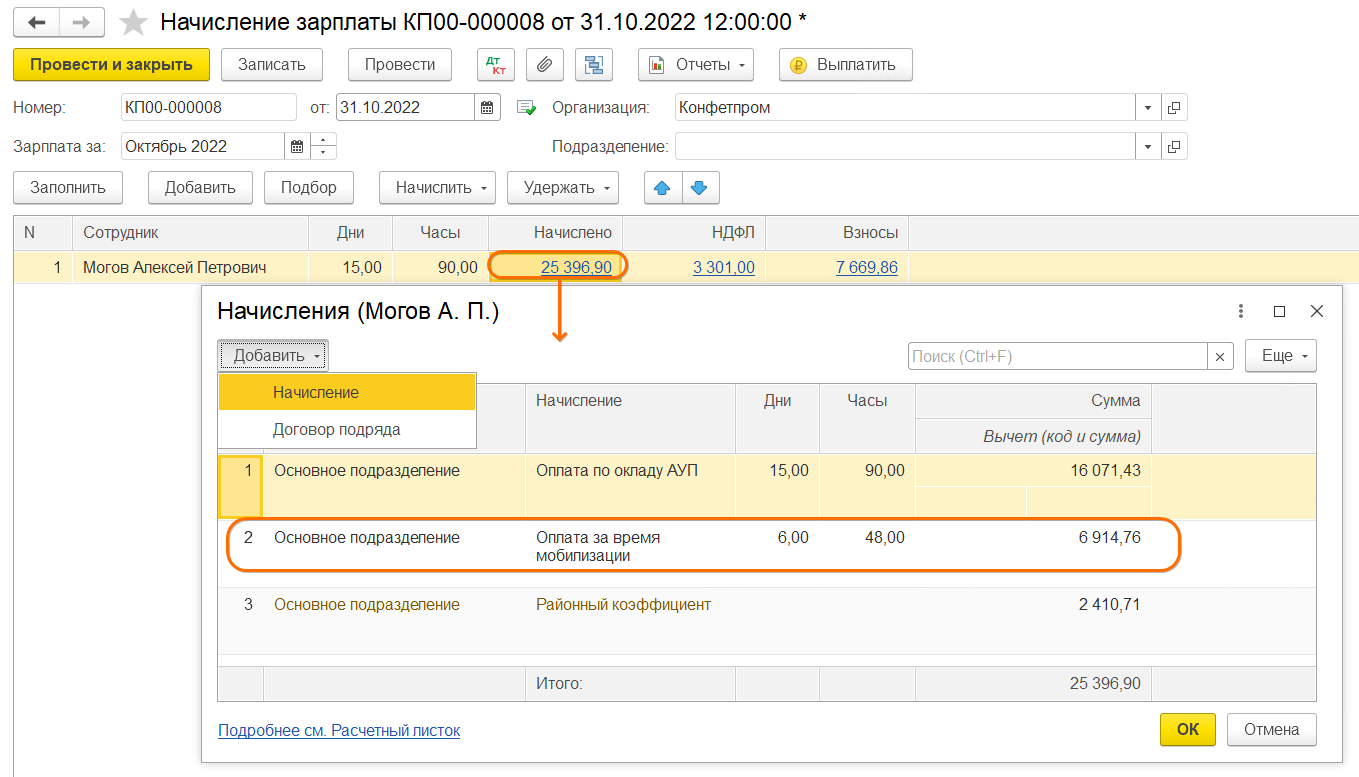
Task: Click the Зарплата за month field
Action: tap(203, 146)
